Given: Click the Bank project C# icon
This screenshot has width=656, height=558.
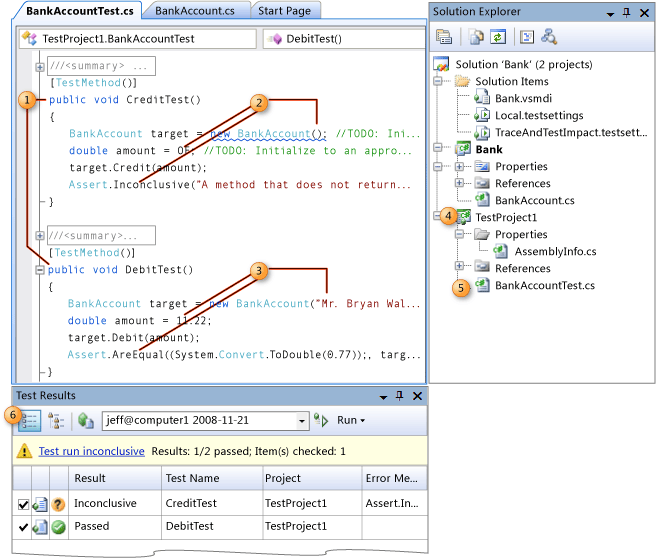Looking at the screenshot, I should pos(463,149).
